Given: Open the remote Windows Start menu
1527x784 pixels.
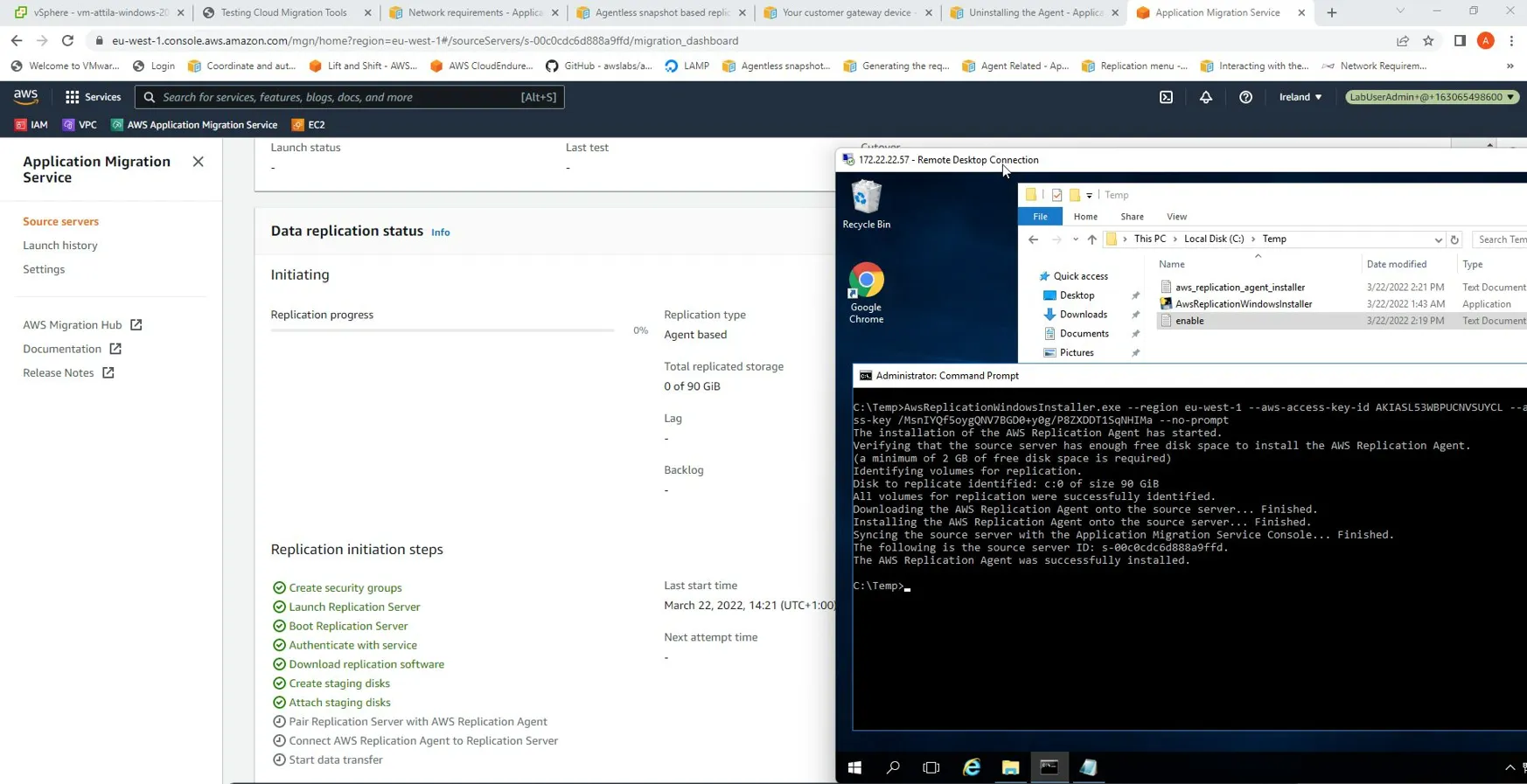Looking at the screenshot, I should 854,767.
